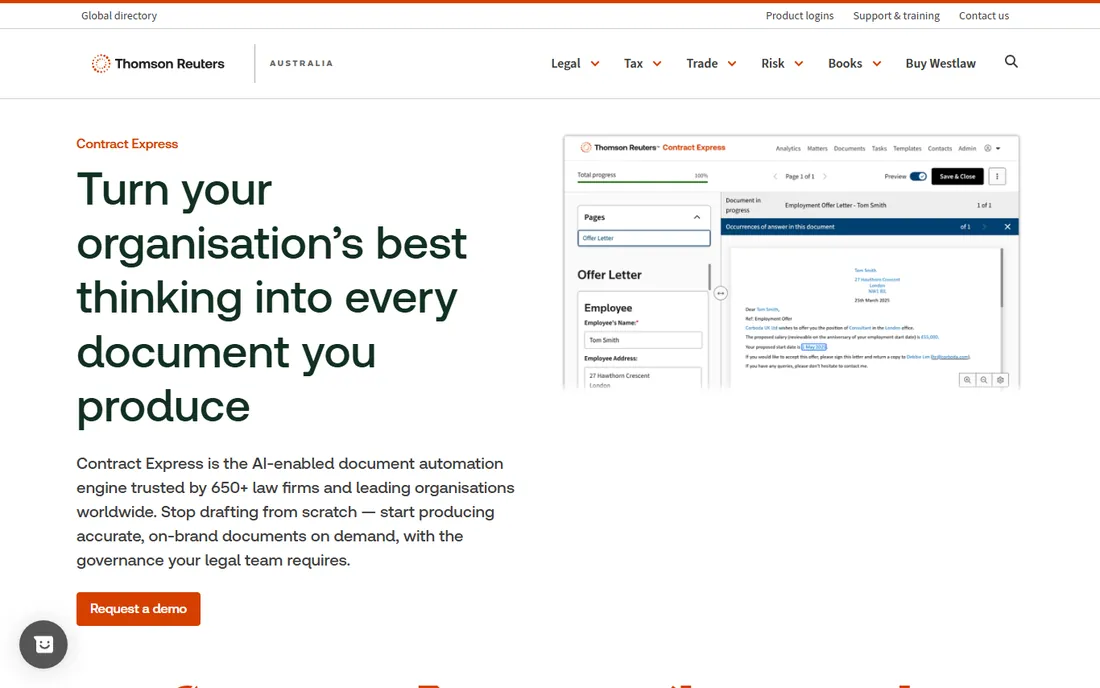This screenshot has height=688, width=1100.
Task: Click the Offer Letter section heading
Action: (610, 275)
